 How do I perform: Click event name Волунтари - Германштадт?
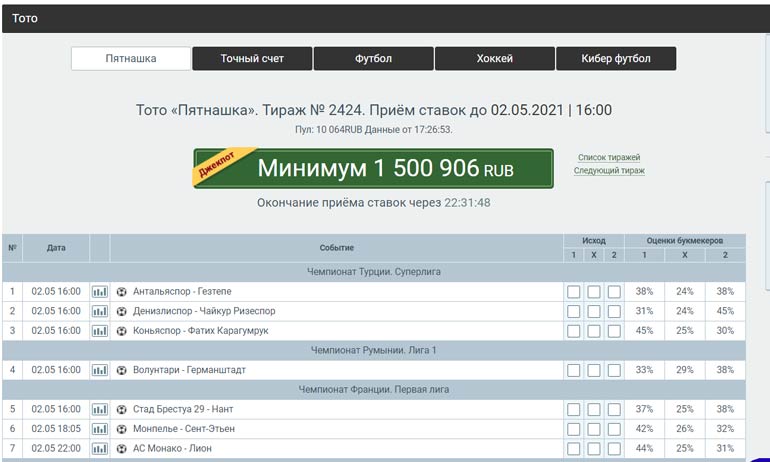190,370
